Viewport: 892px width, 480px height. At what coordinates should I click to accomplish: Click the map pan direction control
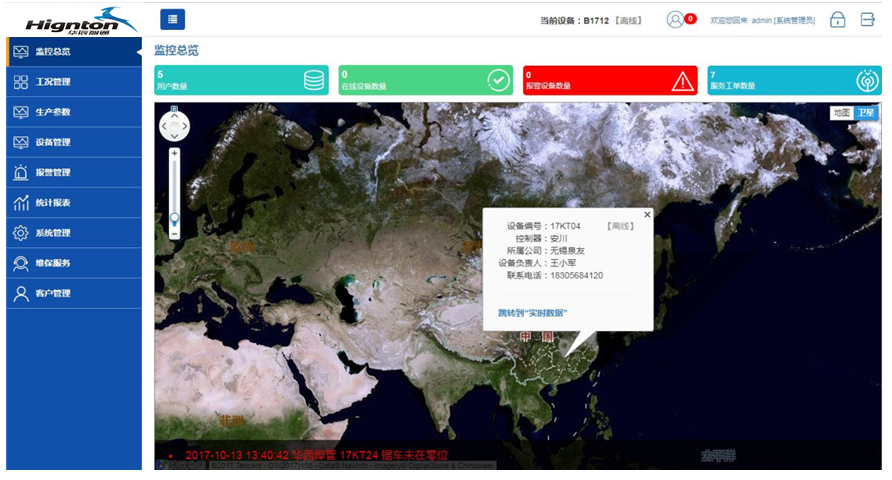click(174, 125)
